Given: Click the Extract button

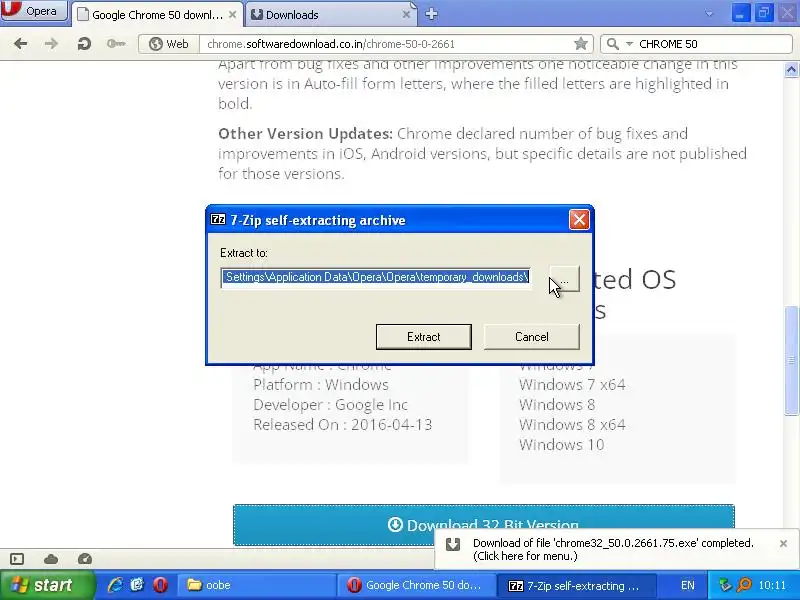Looking at the screenshot, I should [423, 337].
